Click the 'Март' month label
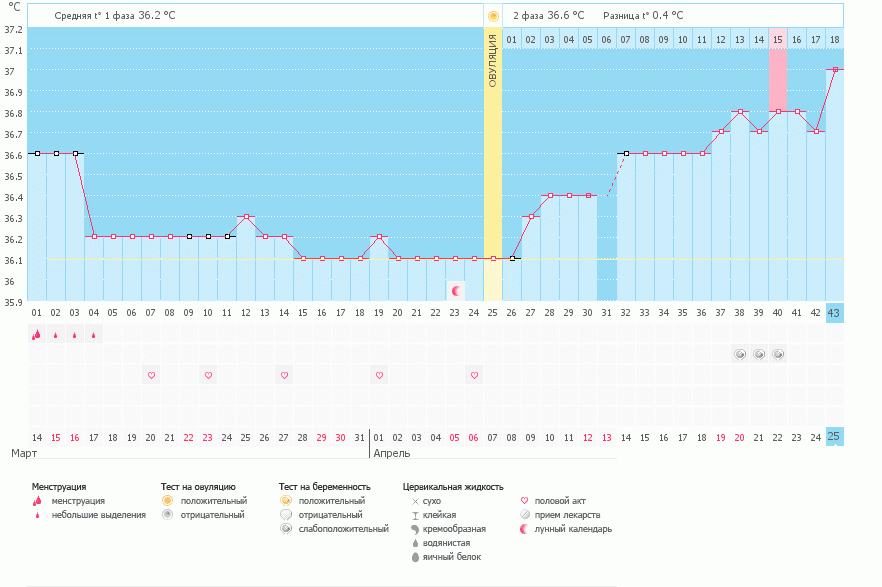The image size is (882, 587). [x=24, y=454]
